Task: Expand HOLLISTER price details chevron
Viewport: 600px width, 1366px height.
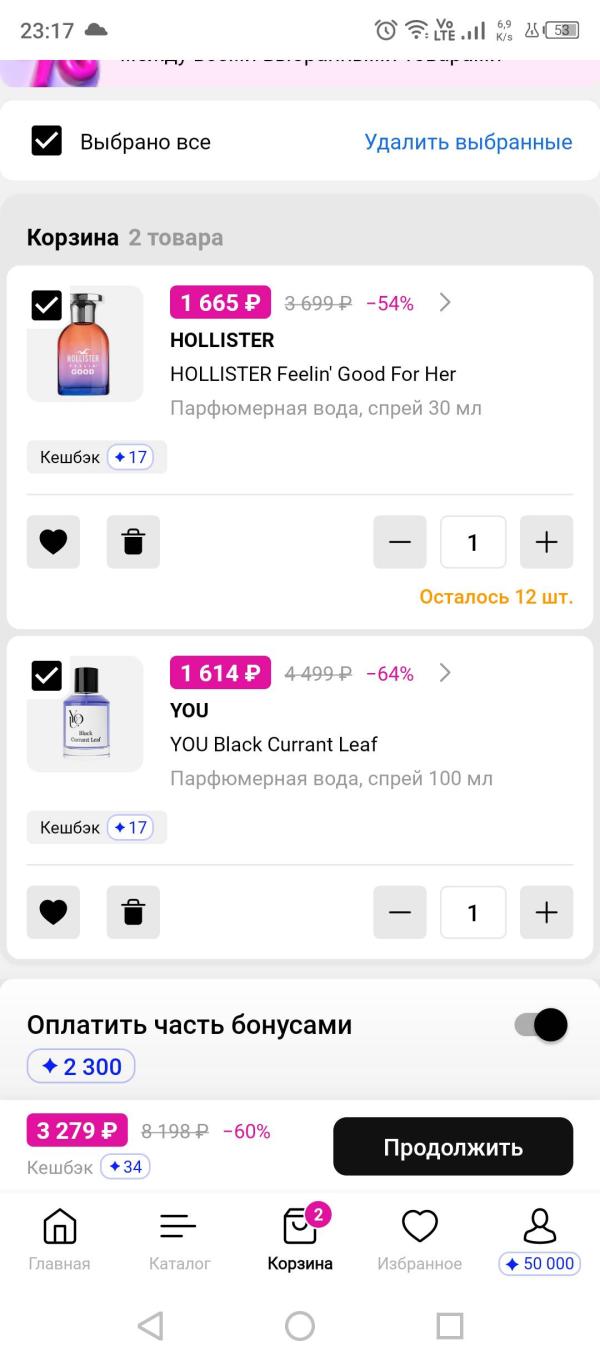Action: pos(445,303)
